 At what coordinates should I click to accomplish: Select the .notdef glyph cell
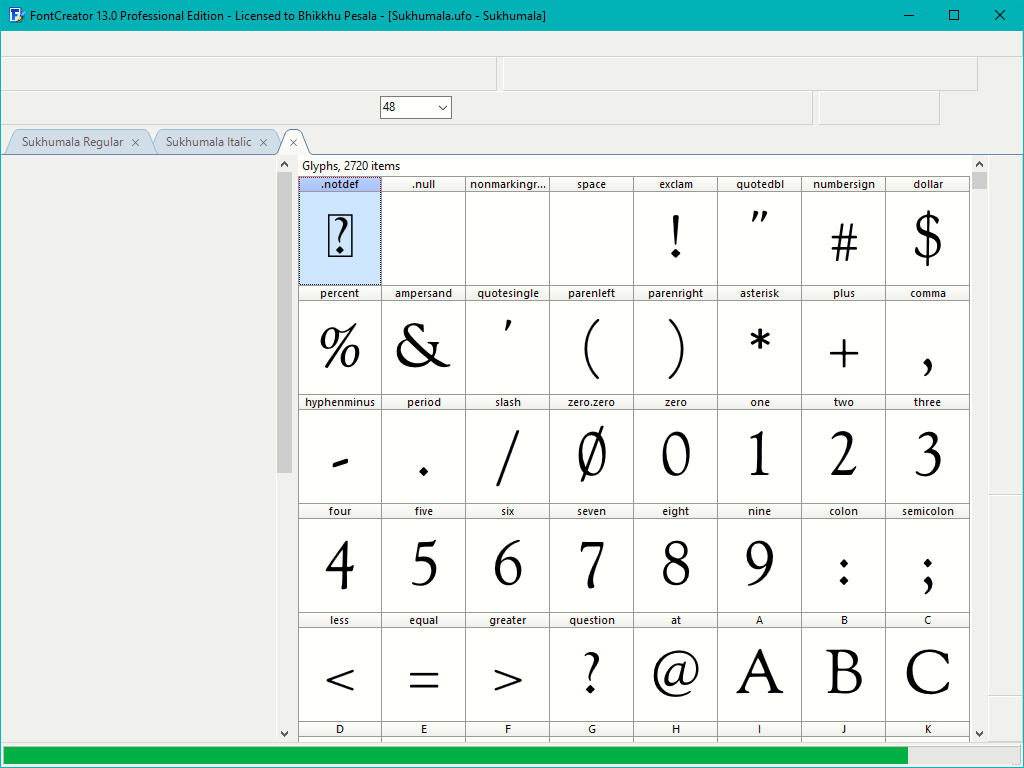[x=340, y=231]
